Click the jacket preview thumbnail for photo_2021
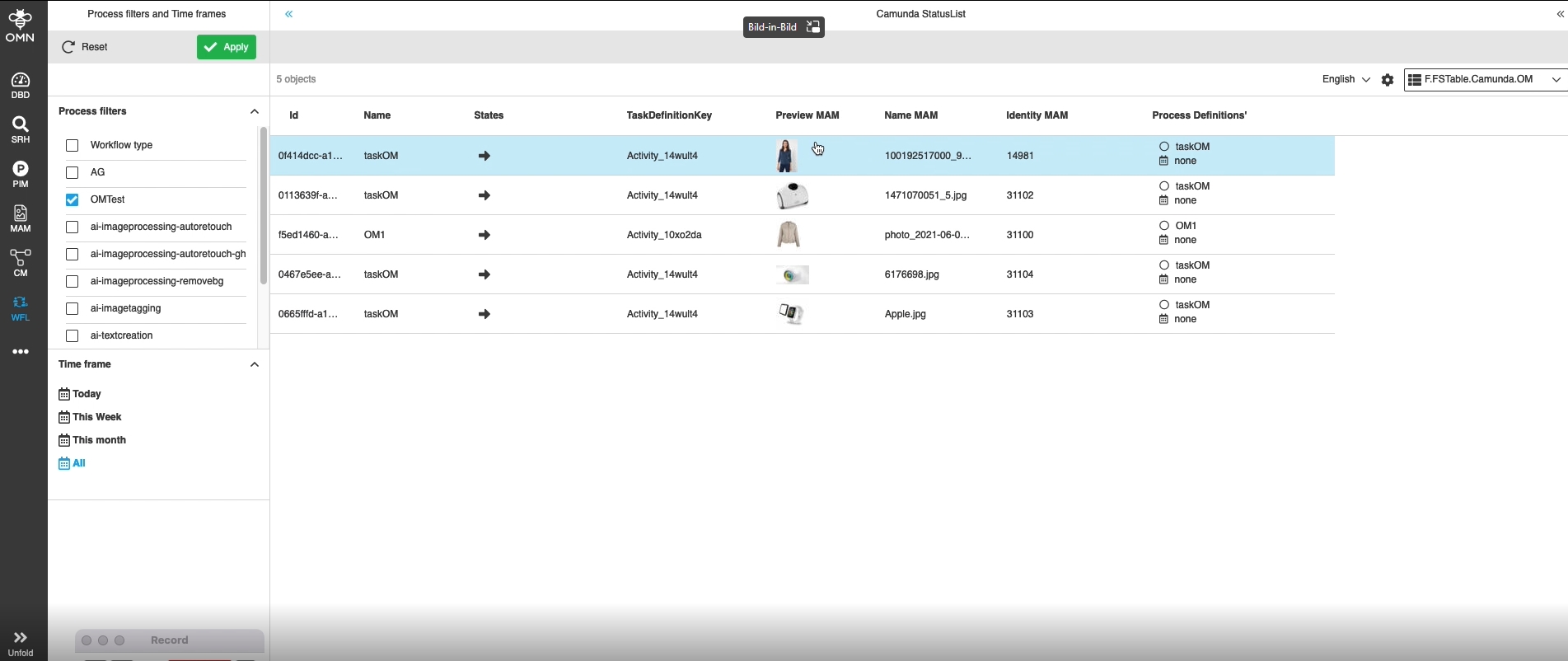 pos(789,235)
